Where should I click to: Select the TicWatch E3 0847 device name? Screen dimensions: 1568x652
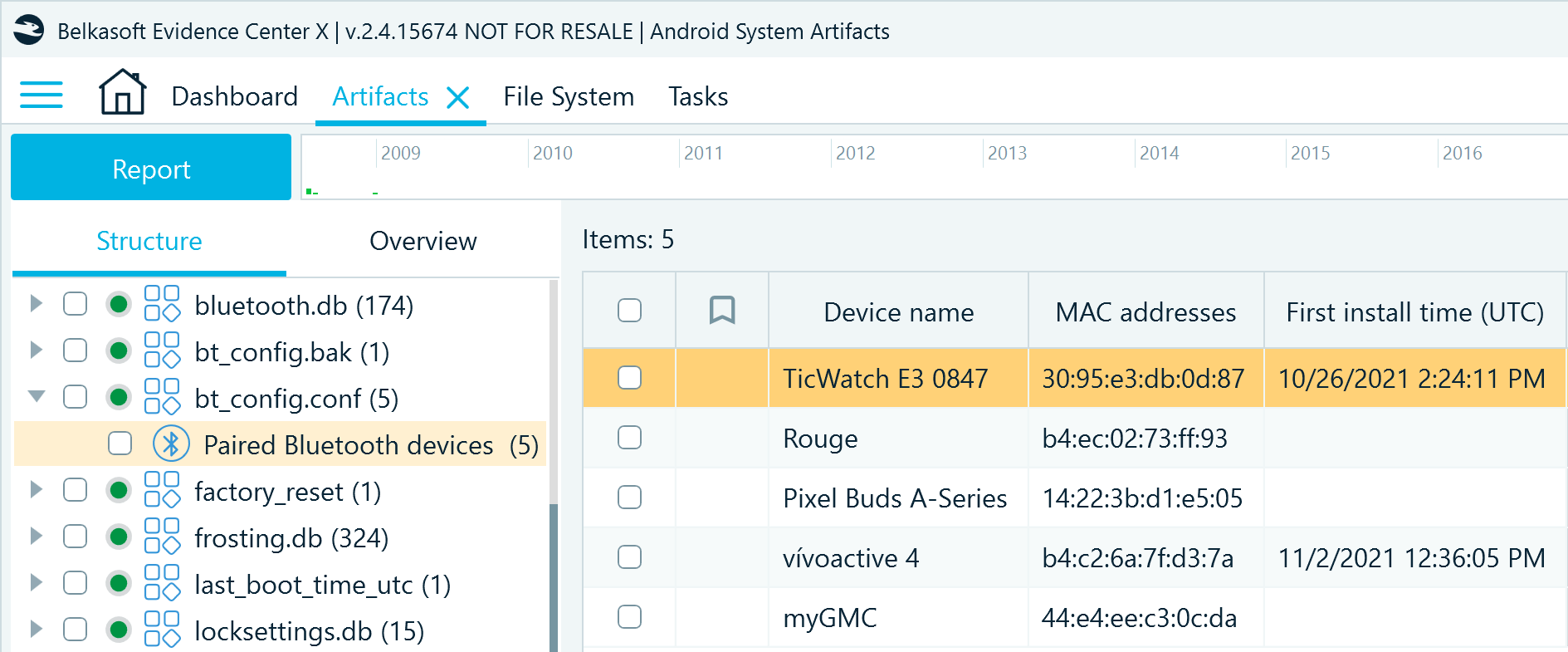[898, 378]
